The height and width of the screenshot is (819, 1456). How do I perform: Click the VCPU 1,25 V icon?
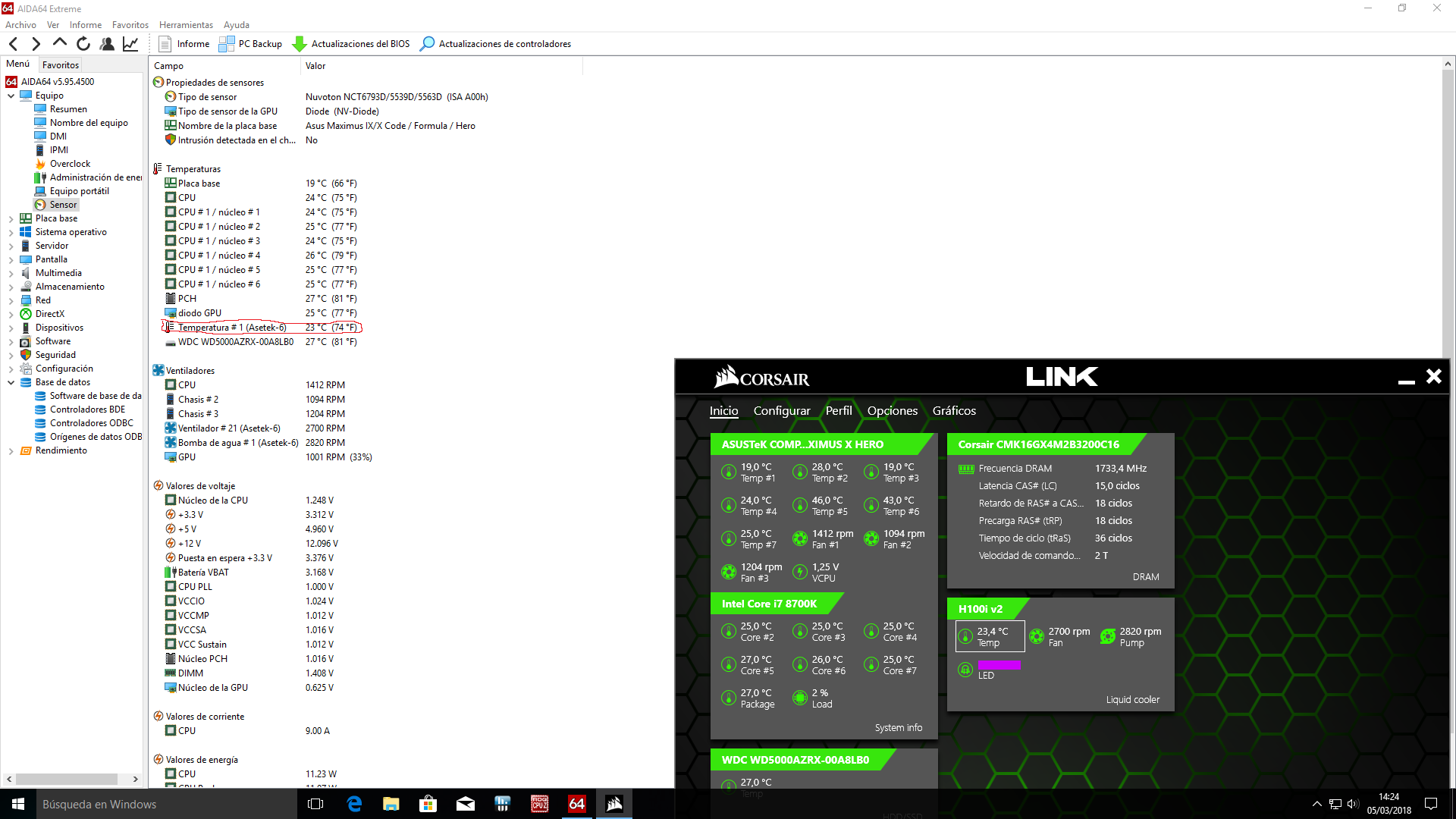(x=800, y=573)
